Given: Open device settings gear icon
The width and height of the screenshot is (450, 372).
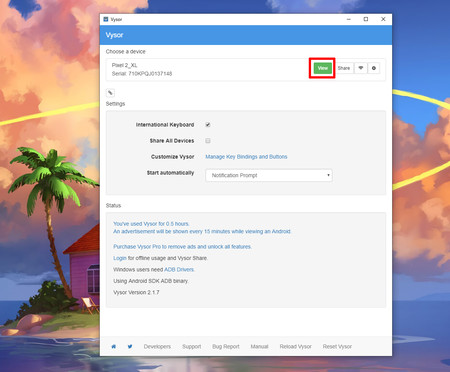Looking at the screenshot, I should pyautogui.click(x=374, y=68).
